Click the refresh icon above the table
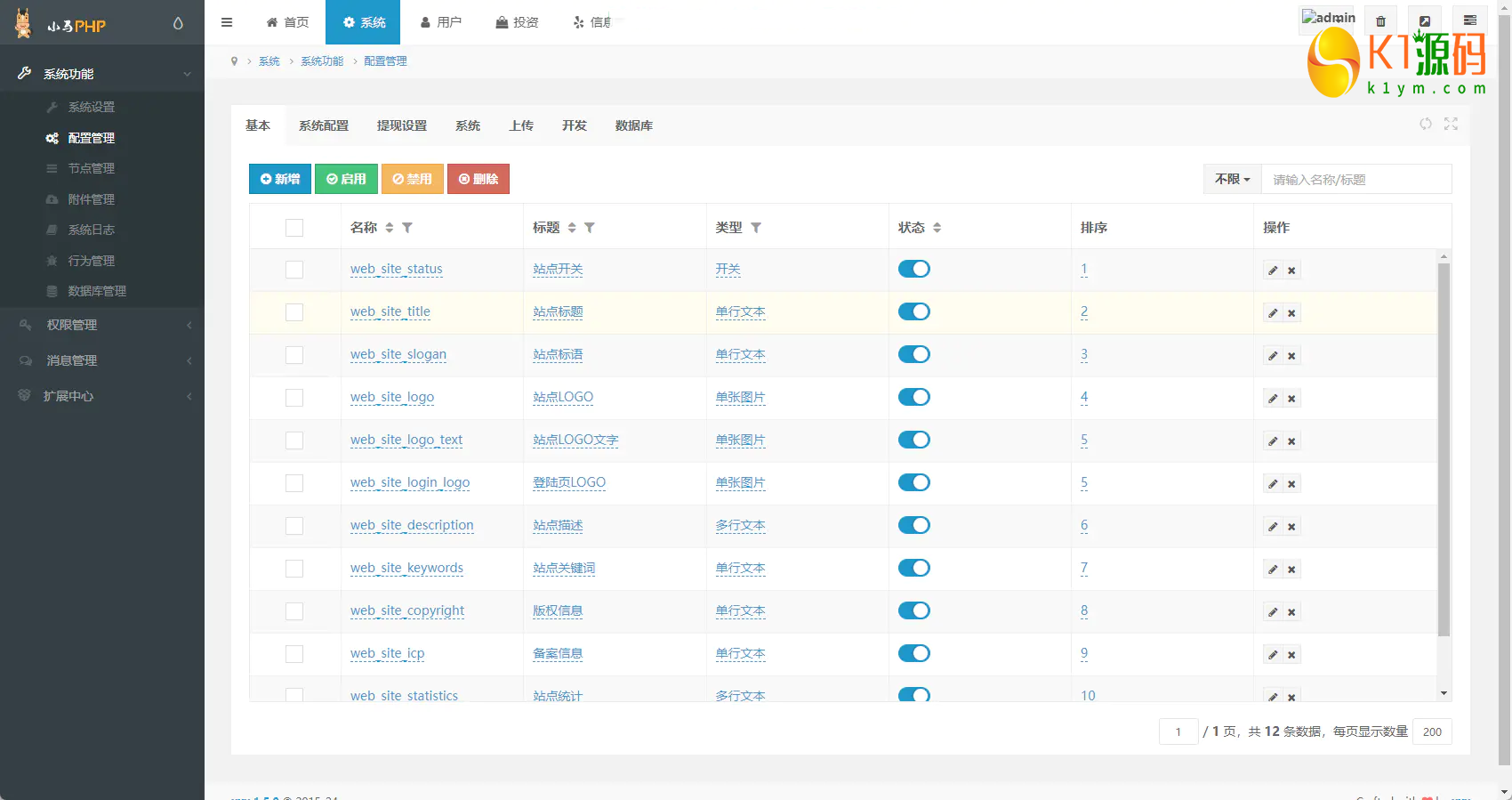Viewport: 1512px width, 800px height. pyautogui.click(x=1426, y=124)
